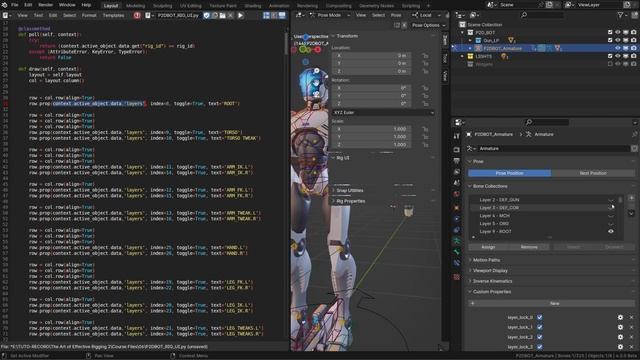Expand the Snap Utilities panel
The width and height of the screenshot is (640, 360).
pos(349,191)
